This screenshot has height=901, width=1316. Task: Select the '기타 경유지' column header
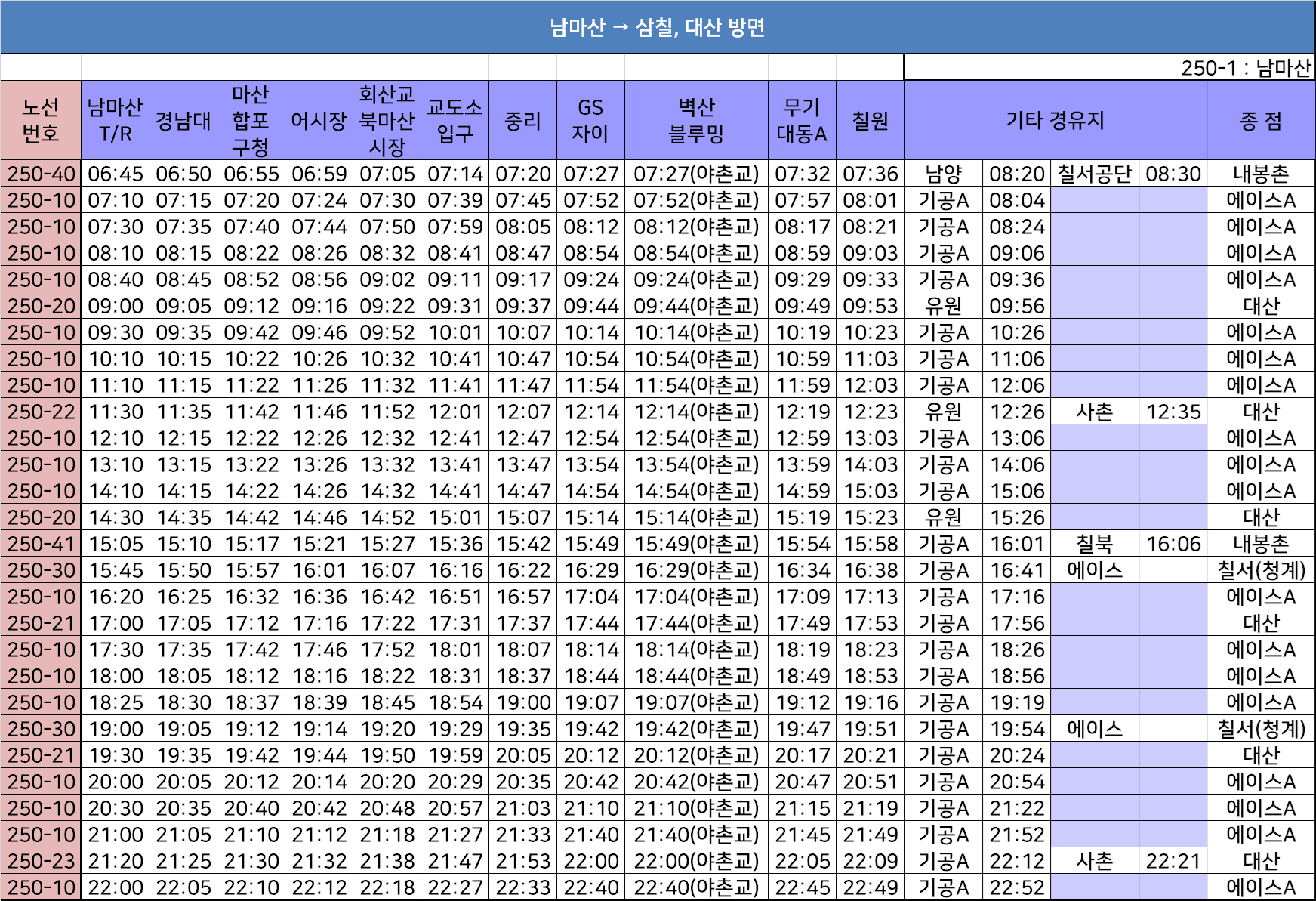coord(1056,121)
